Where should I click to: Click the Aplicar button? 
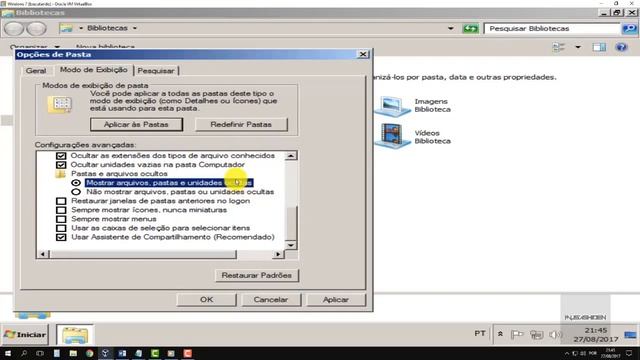(x=336, y=300)
